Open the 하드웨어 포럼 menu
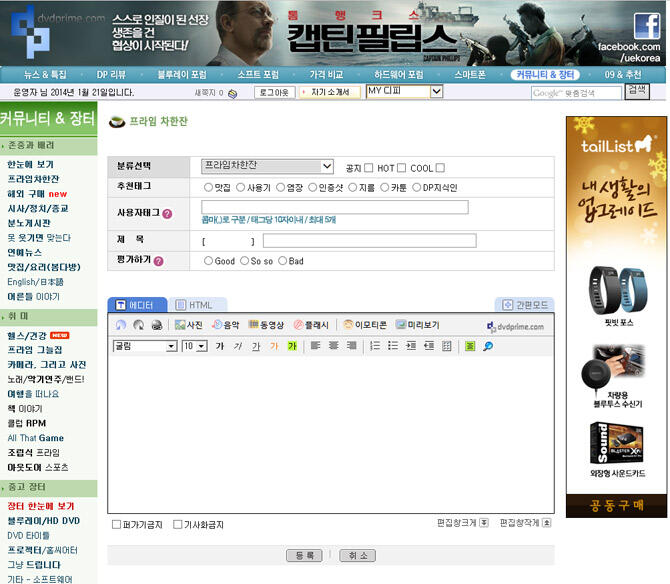 tap(399, 75)
